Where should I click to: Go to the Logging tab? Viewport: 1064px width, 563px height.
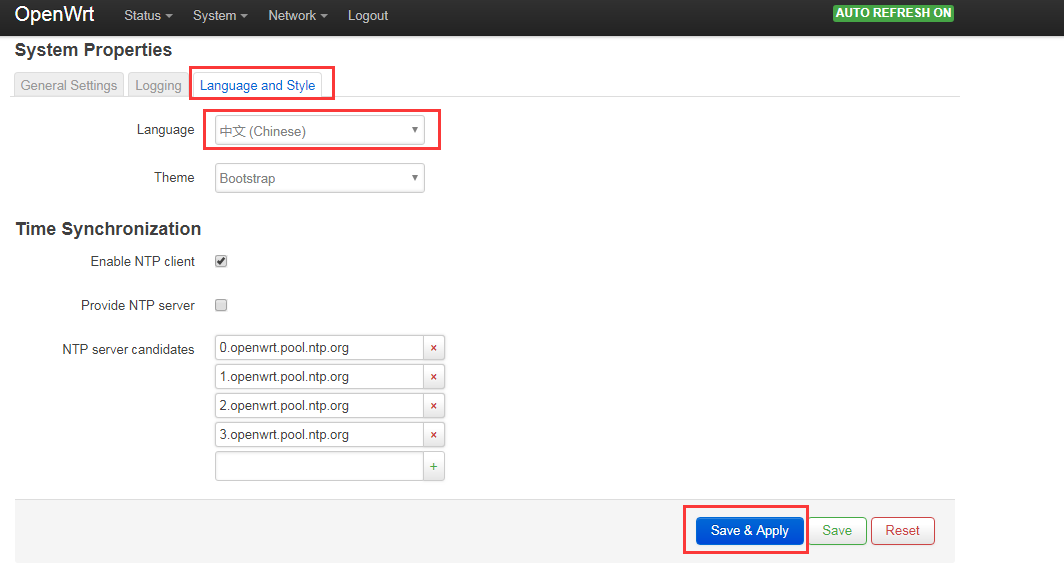(158, 85)
